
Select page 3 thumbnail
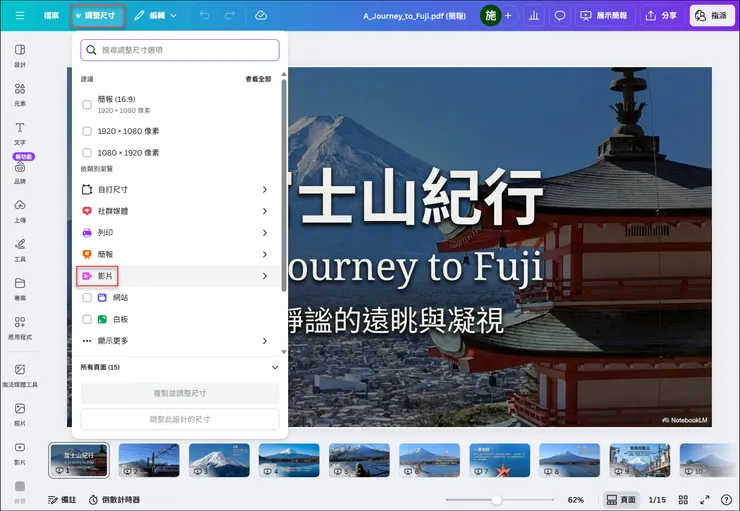tap(219, 460)
